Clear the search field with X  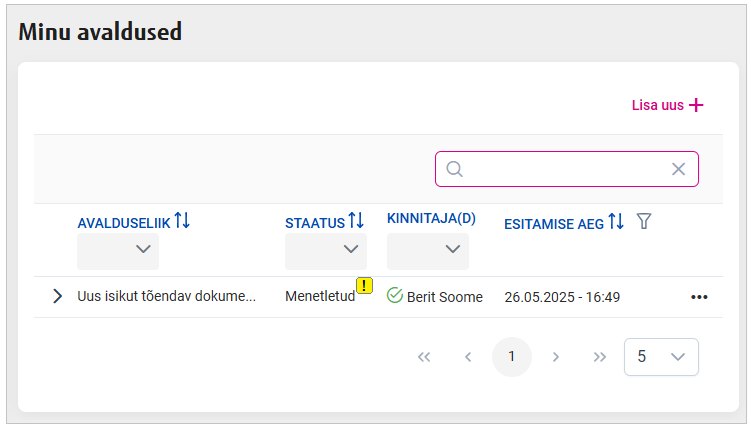click(678, 169)
